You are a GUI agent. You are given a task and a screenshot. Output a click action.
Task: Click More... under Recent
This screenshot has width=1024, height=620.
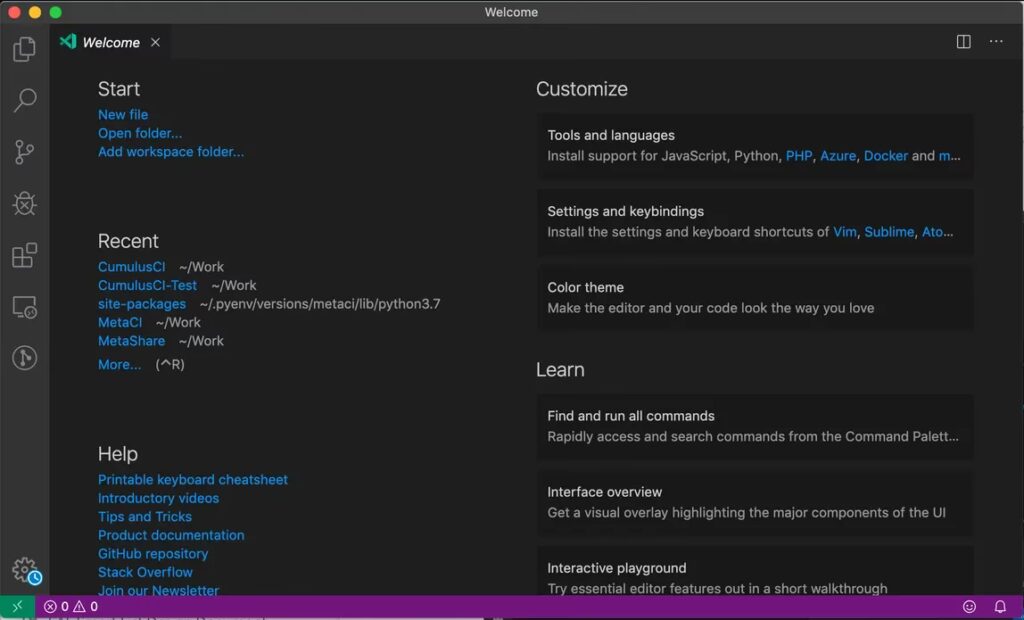click(119, 365)
